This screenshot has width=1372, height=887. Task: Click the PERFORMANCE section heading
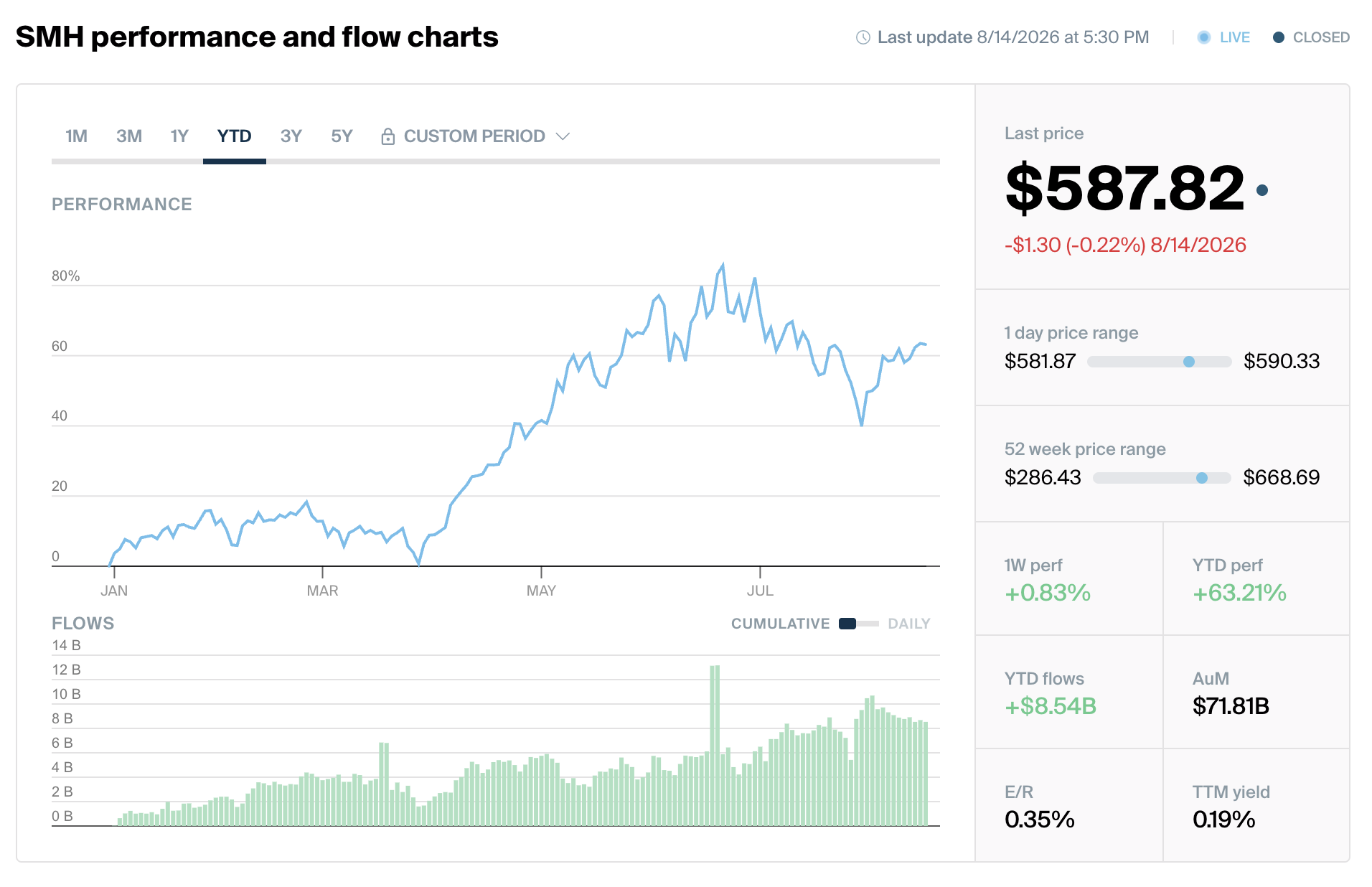click(122, 205)
